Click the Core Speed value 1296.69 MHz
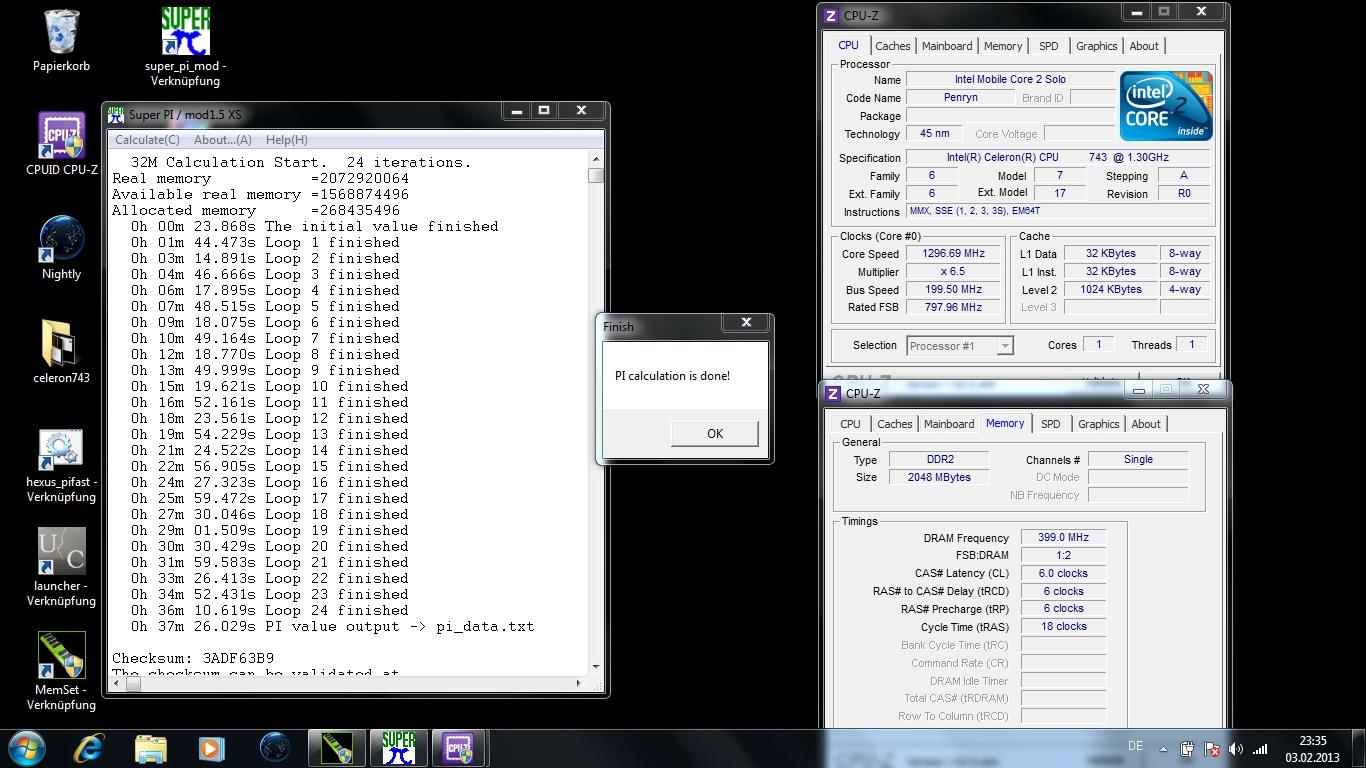This screenshot has width=1366, height=768. [954, 254]
